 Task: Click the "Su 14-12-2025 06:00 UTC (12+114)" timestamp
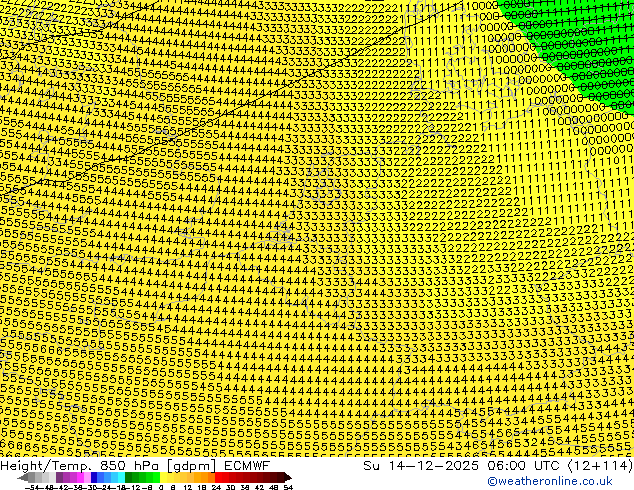coord(498,465)
